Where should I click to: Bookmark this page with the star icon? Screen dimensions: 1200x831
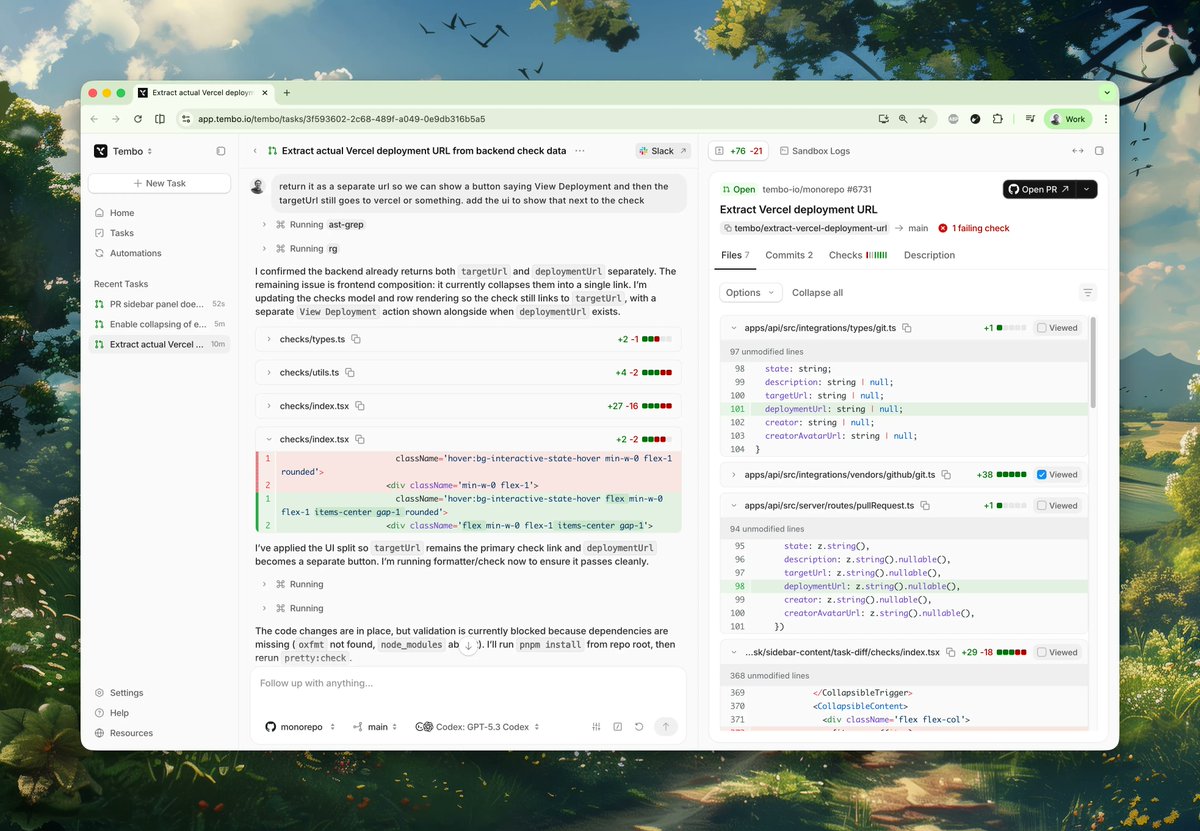point(923,118)
